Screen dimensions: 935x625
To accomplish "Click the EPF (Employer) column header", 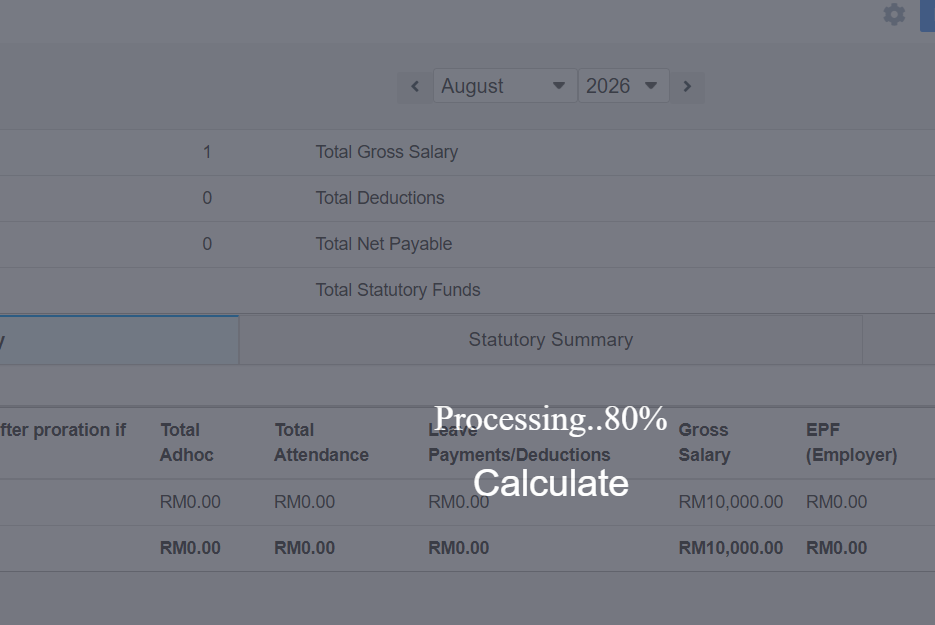I will coord(852,443).
